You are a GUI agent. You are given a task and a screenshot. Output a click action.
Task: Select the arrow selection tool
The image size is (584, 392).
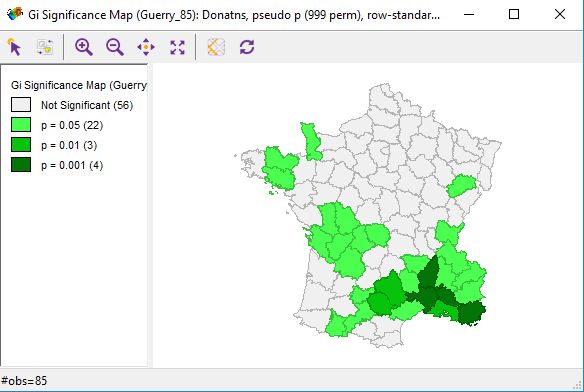pyautogui.click(x=15, y=47)
